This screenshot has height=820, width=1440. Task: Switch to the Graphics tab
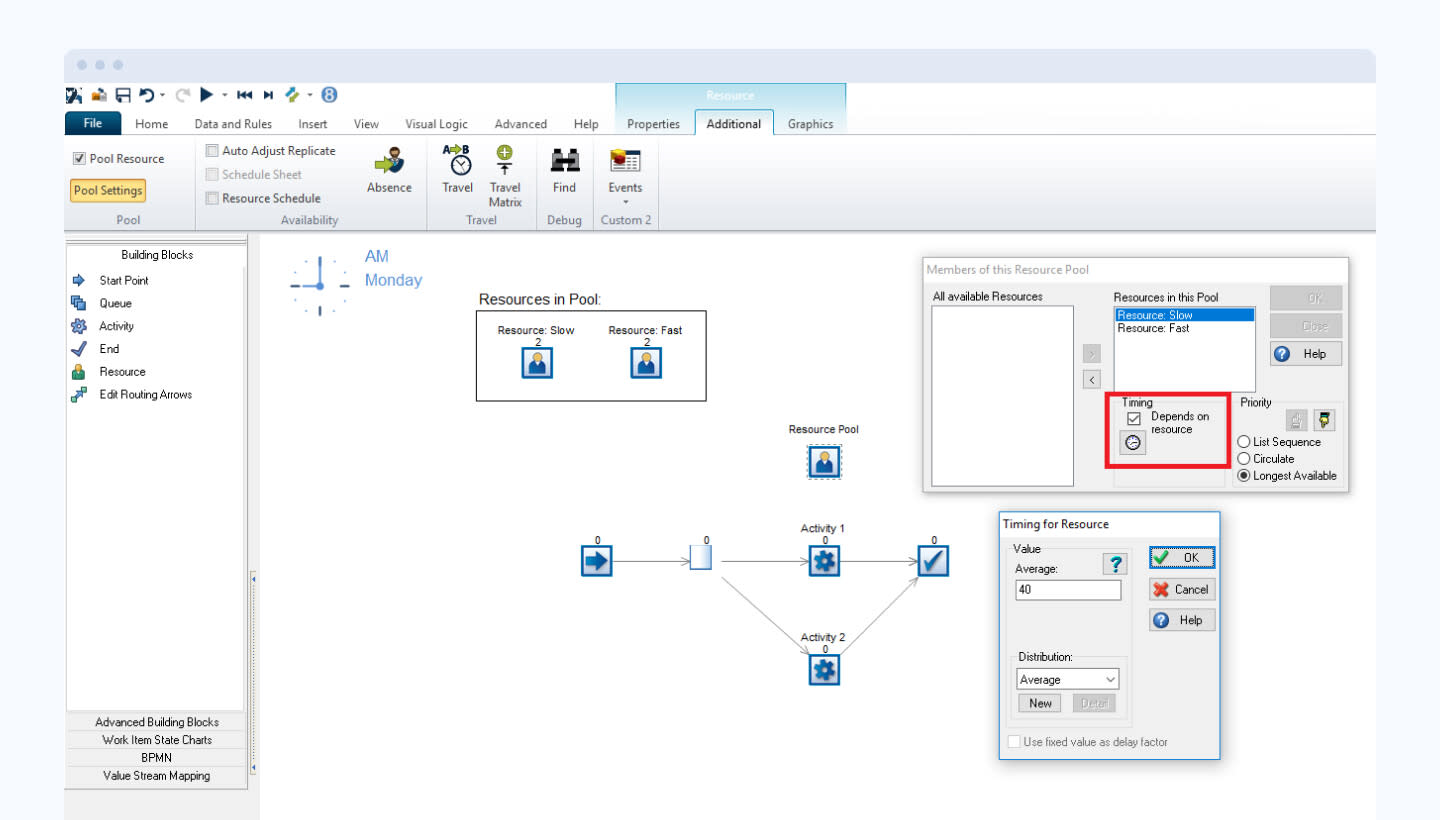pyautogui.click(x=810, y=124)
